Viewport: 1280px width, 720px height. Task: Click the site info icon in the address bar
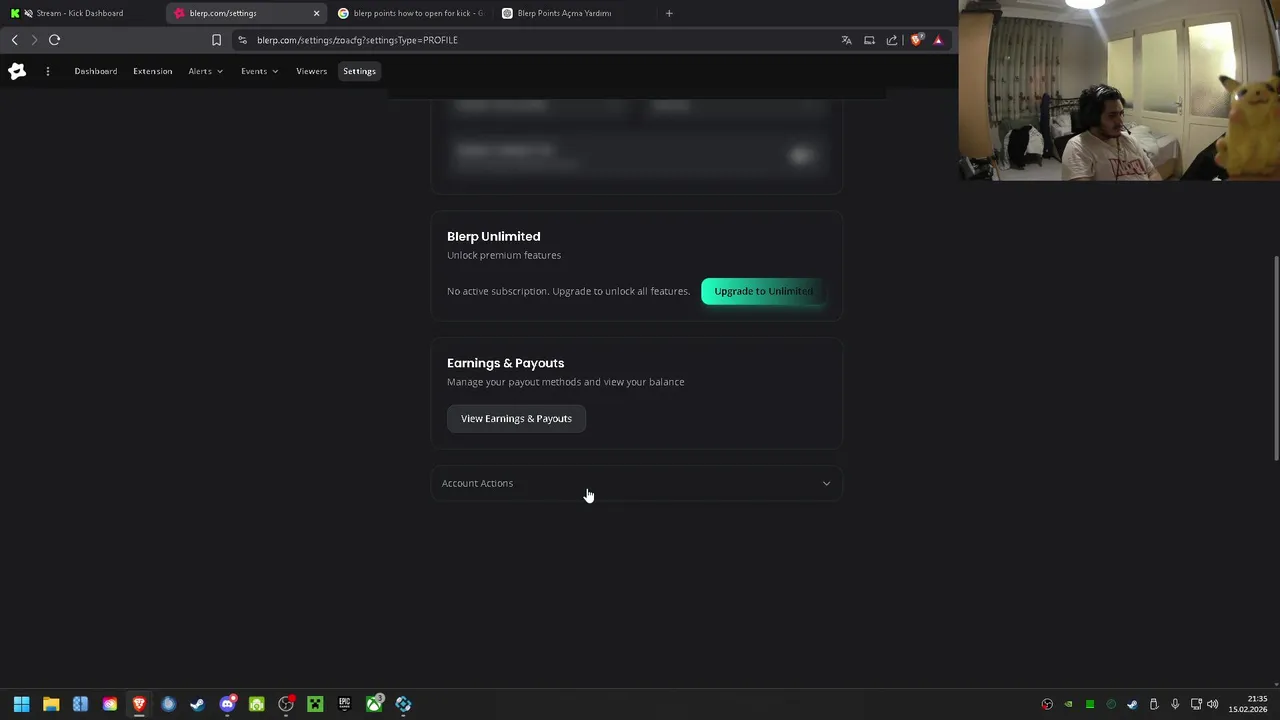point(242,40)
